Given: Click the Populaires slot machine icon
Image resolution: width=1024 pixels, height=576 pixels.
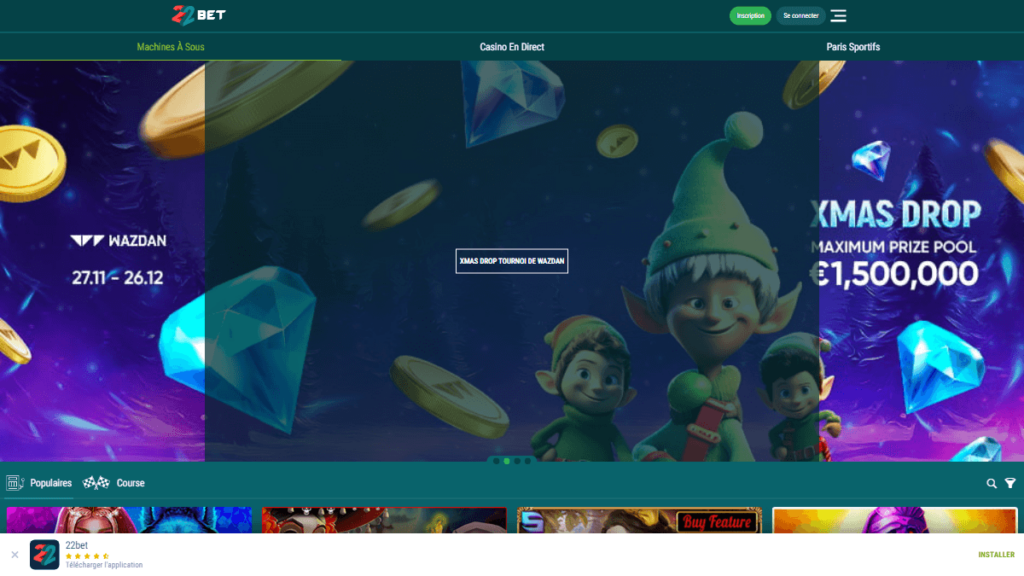Looking at the screenshot, I should pyautogui.click(x=15, y=483).
